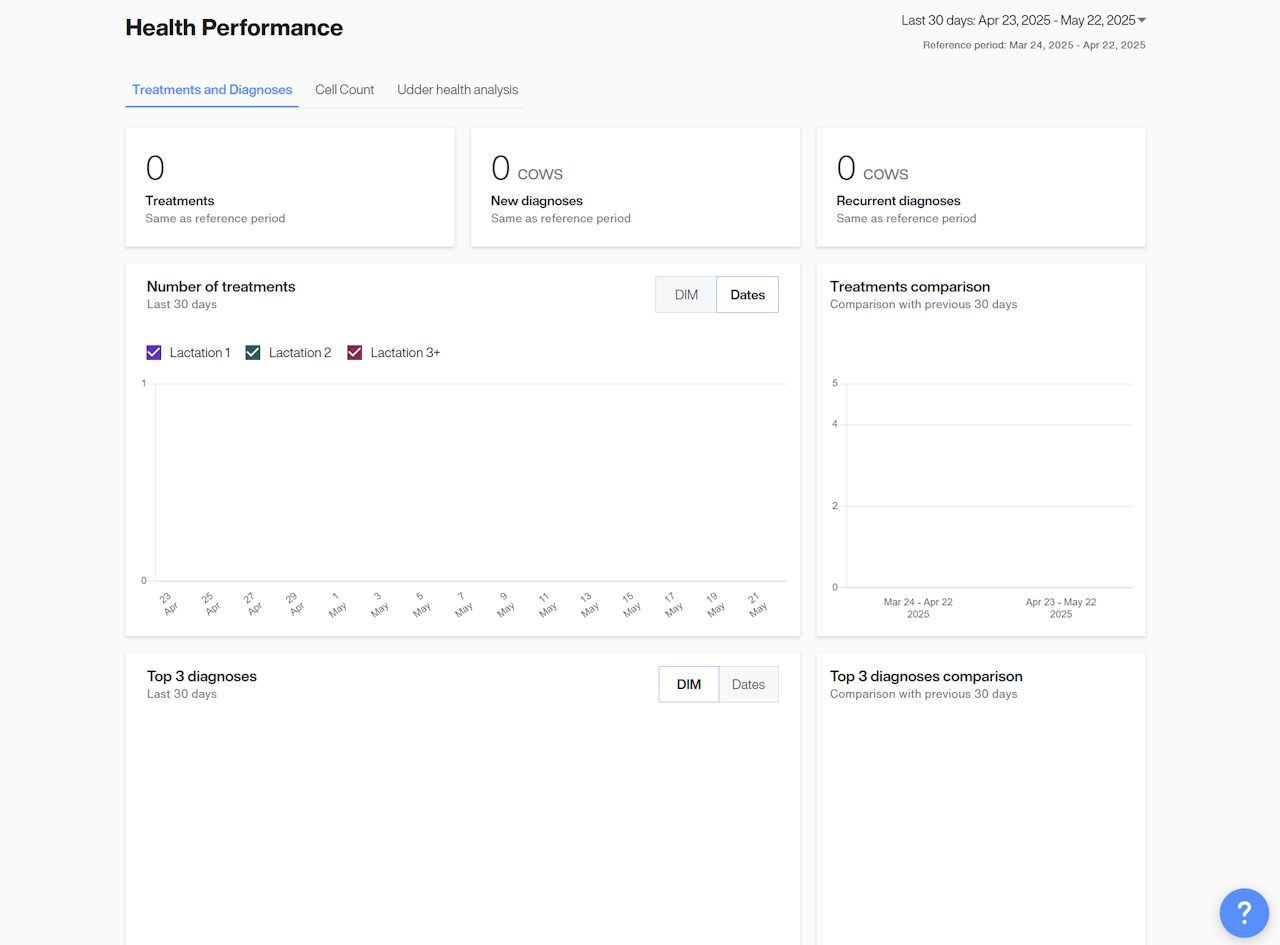Toggle the Lactation 2 checkbox
Screen dimensions: 1280x945
pos(253,353)
